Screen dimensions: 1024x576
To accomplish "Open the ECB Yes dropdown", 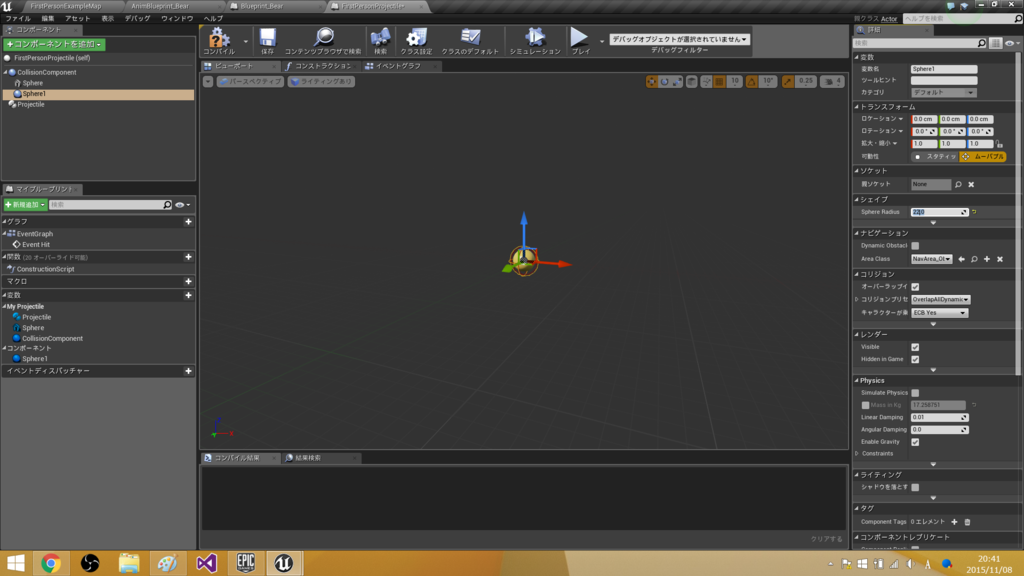I will click(x=939, y=313).
